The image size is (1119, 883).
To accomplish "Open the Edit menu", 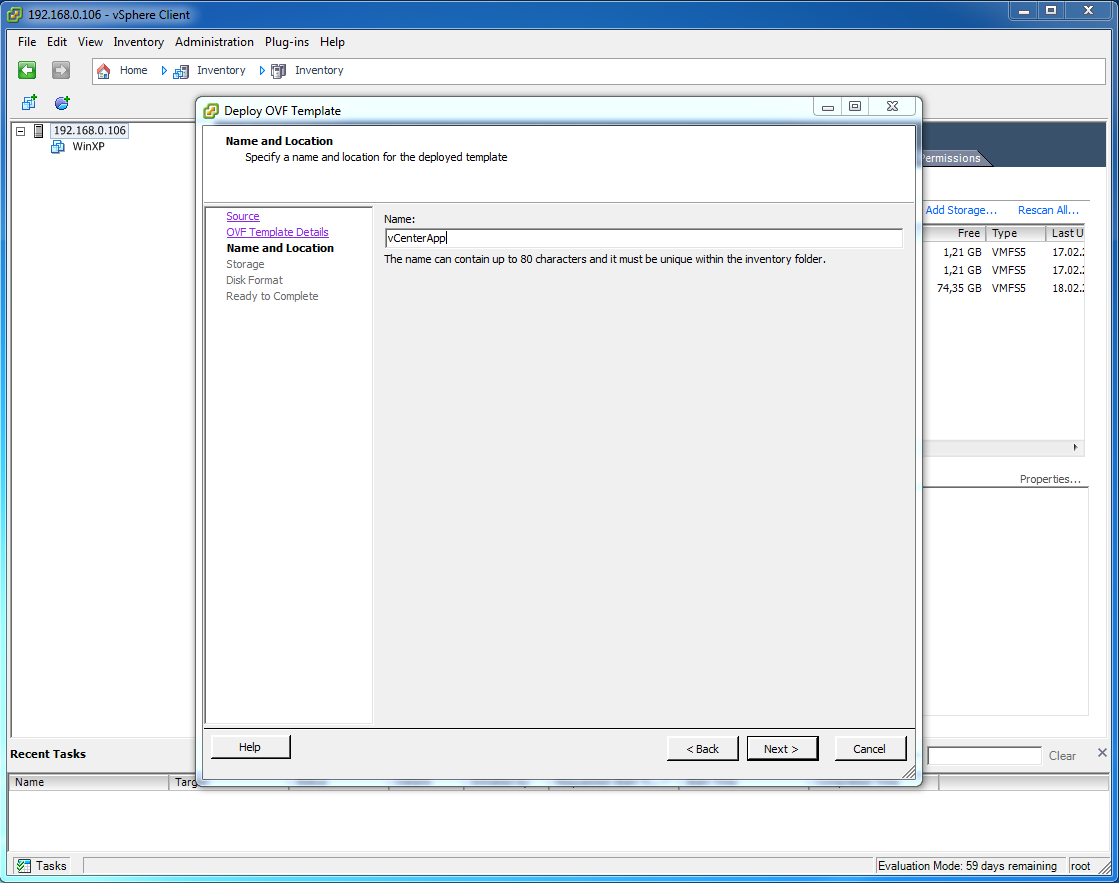I will click(x=57, y=42).
